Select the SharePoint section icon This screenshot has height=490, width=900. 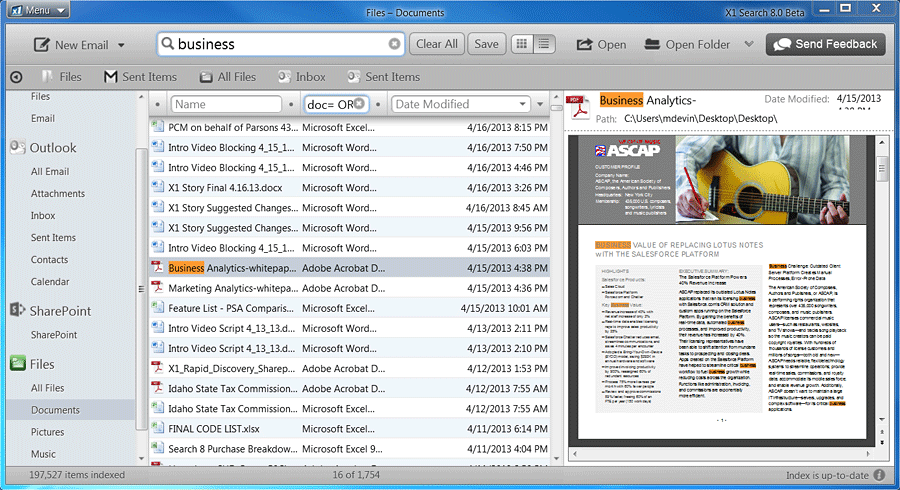pos(18,311)
